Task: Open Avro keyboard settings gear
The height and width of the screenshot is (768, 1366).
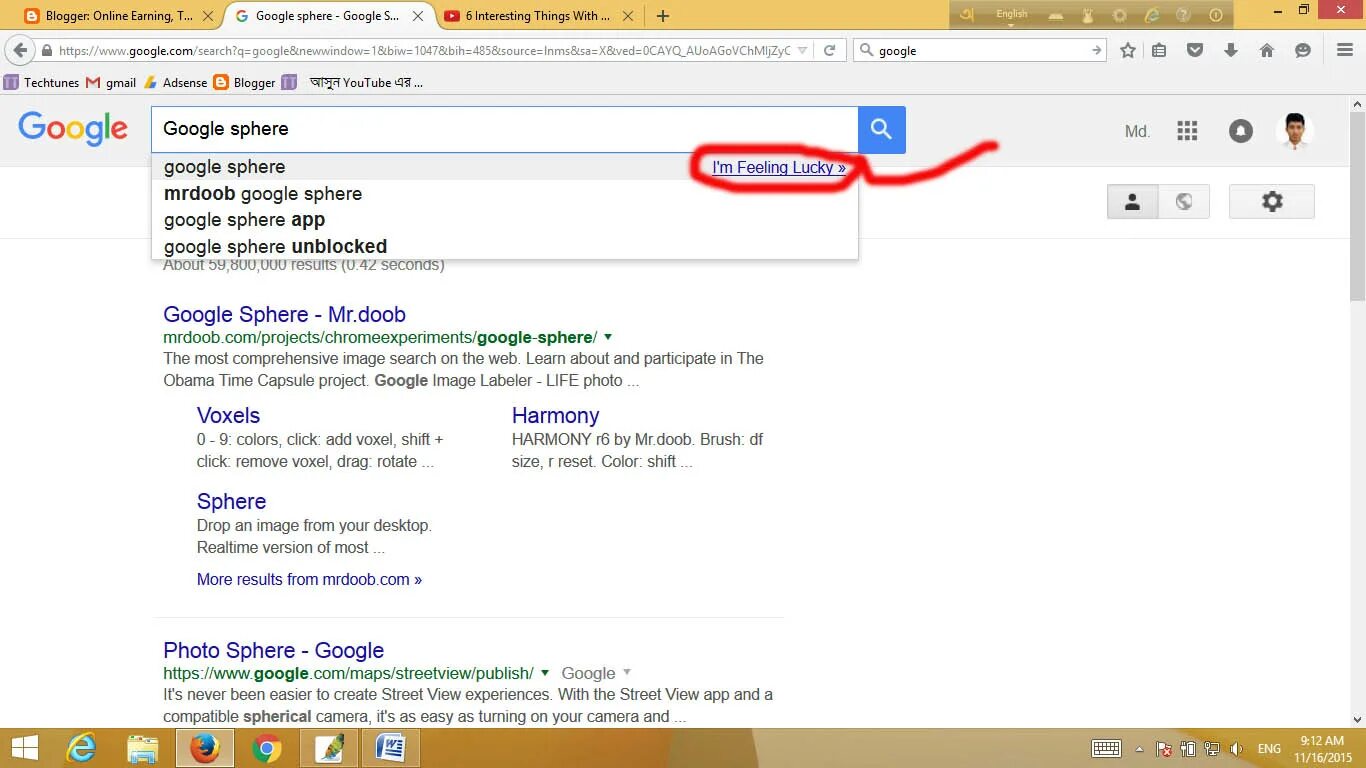Action: 1119,15
